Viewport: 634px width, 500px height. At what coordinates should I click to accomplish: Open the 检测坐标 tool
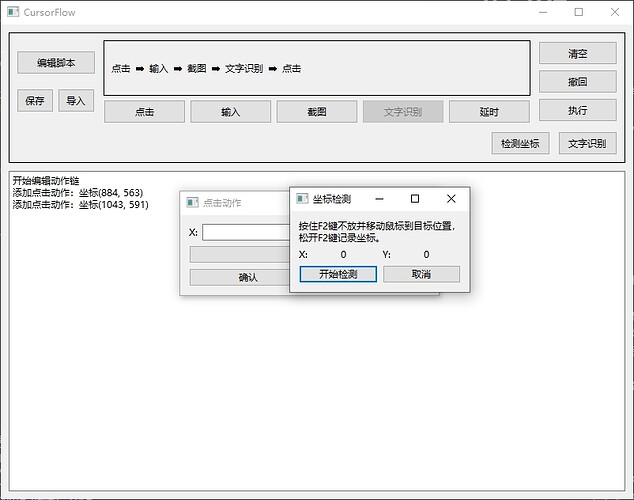(520, 143)
